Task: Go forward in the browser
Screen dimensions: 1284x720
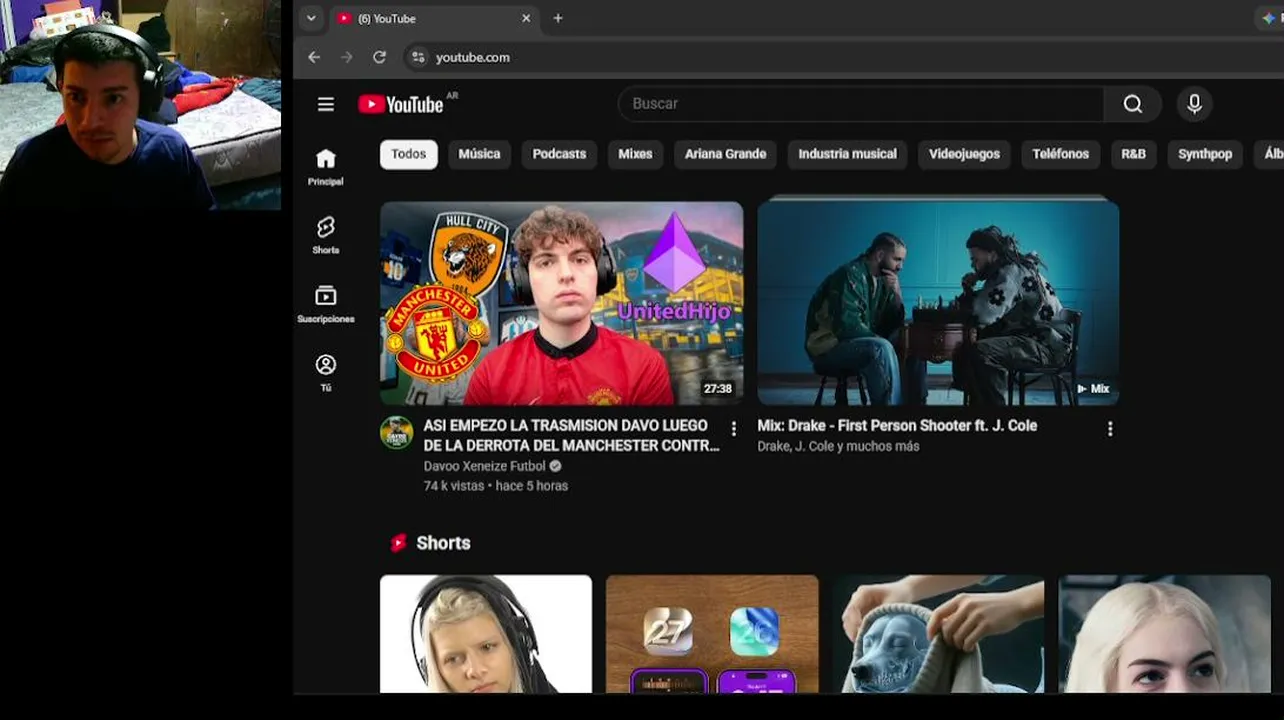Action: coord(347,57)
